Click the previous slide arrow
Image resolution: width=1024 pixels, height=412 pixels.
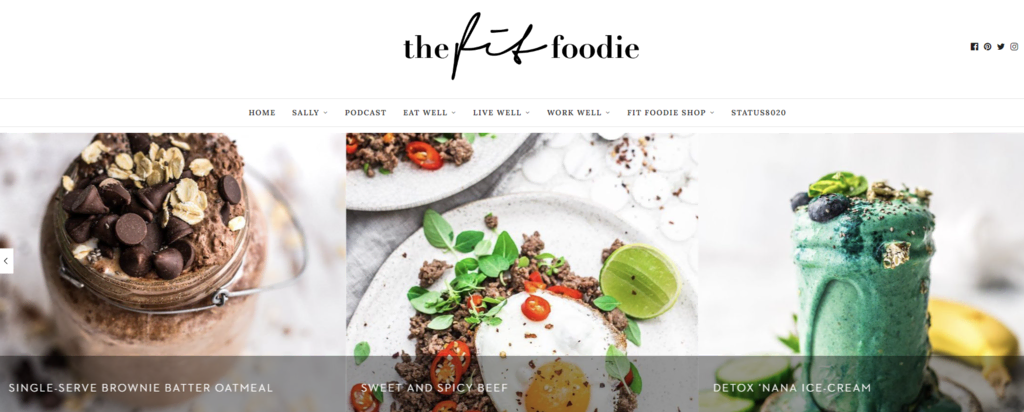click(x=6, y=261)
